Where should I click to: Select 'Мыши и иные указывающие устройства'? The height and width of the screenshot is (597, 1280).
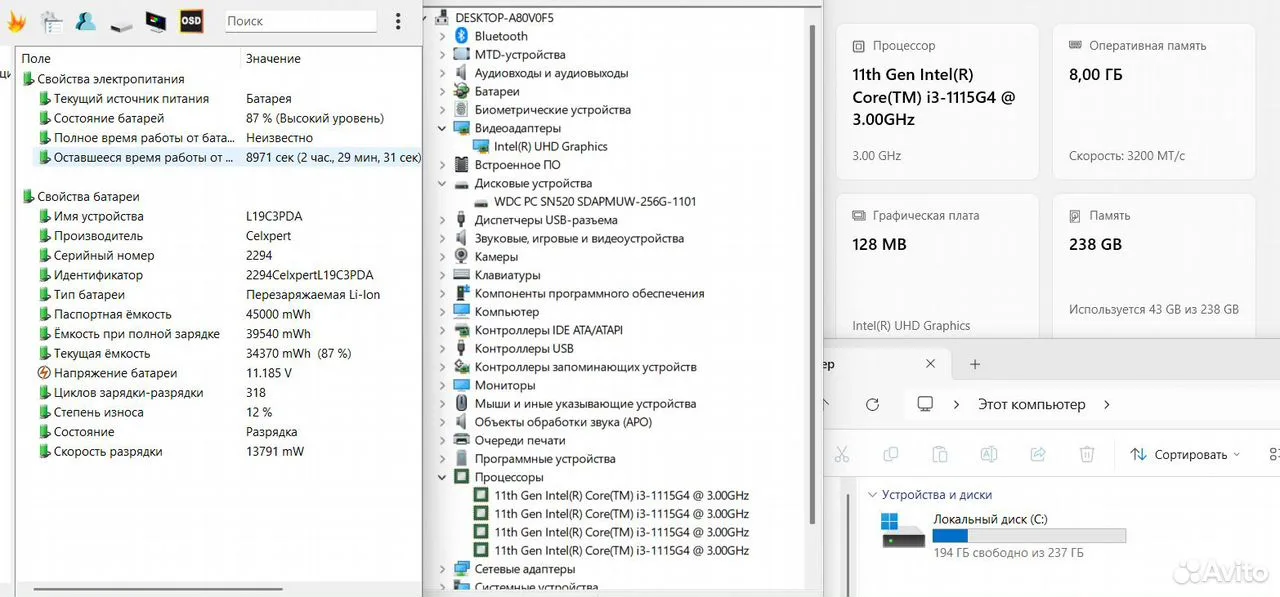click(585, 404)
